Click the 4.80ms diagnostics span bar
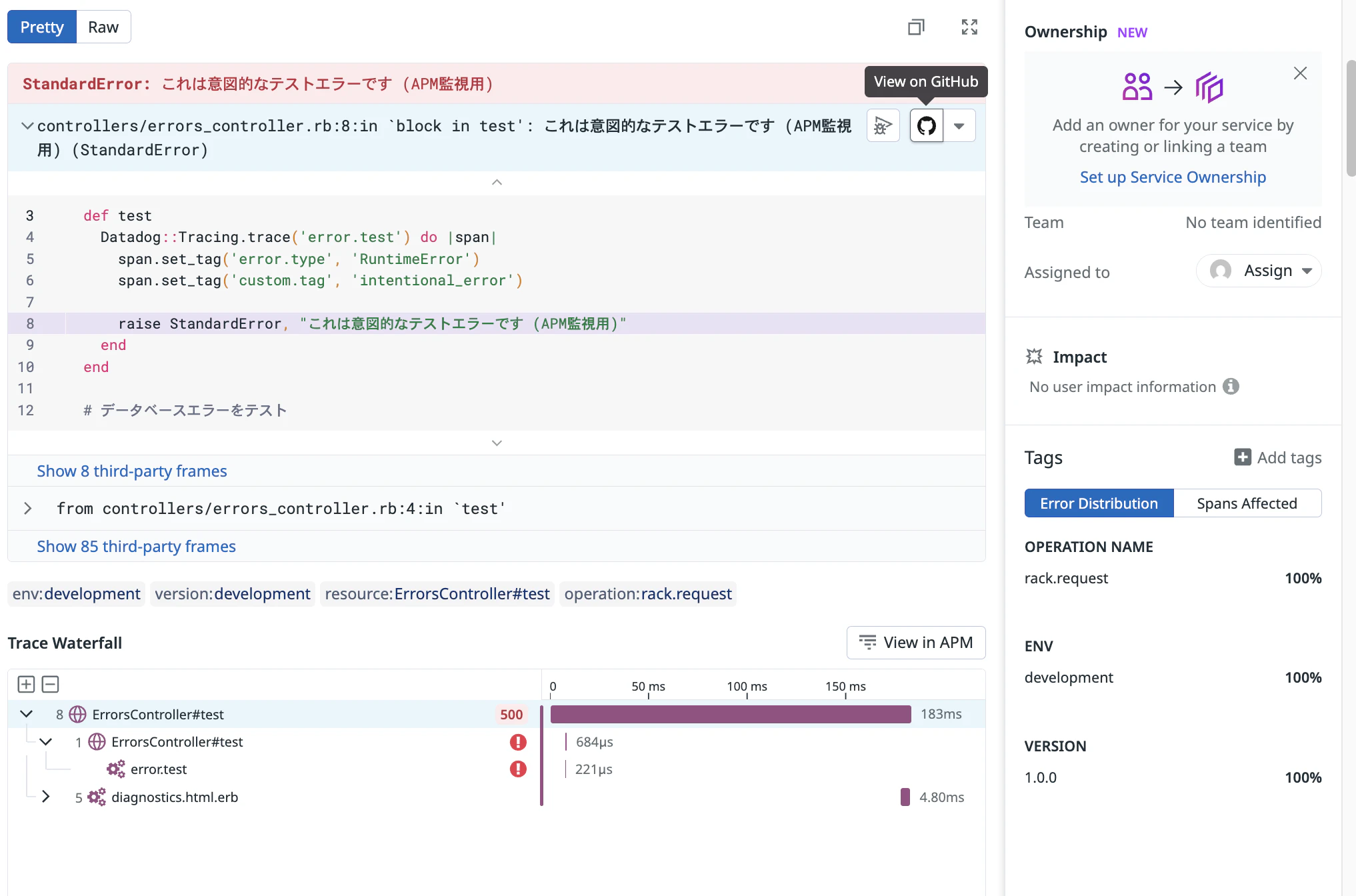 tap(905, 797)
